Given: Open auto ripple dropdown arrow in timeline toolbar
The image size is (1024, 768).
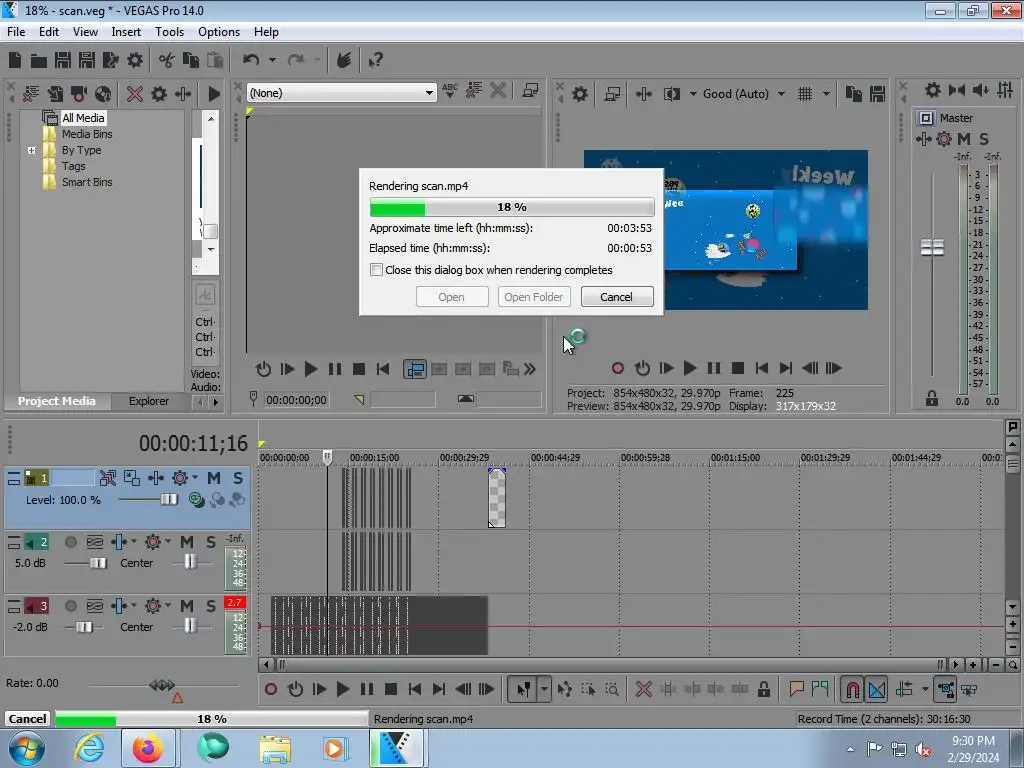Looking at the screenshot, I should (x=925, y=689).
